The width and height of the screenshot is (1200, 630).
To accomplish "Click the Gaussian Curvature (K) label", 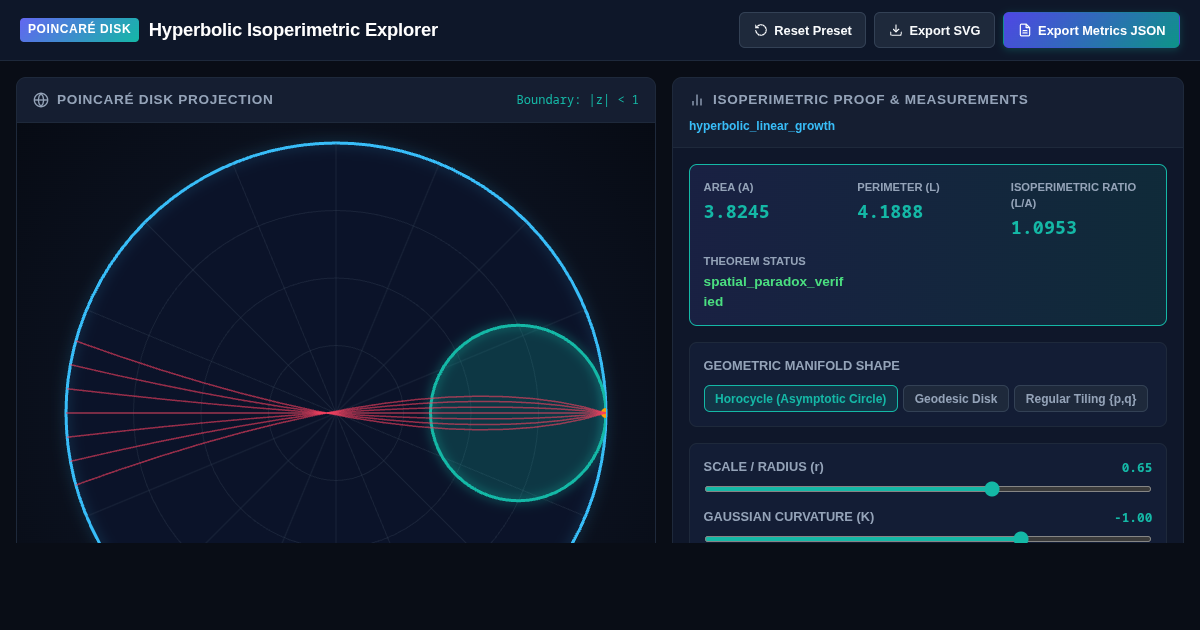I will click(789, 517).
